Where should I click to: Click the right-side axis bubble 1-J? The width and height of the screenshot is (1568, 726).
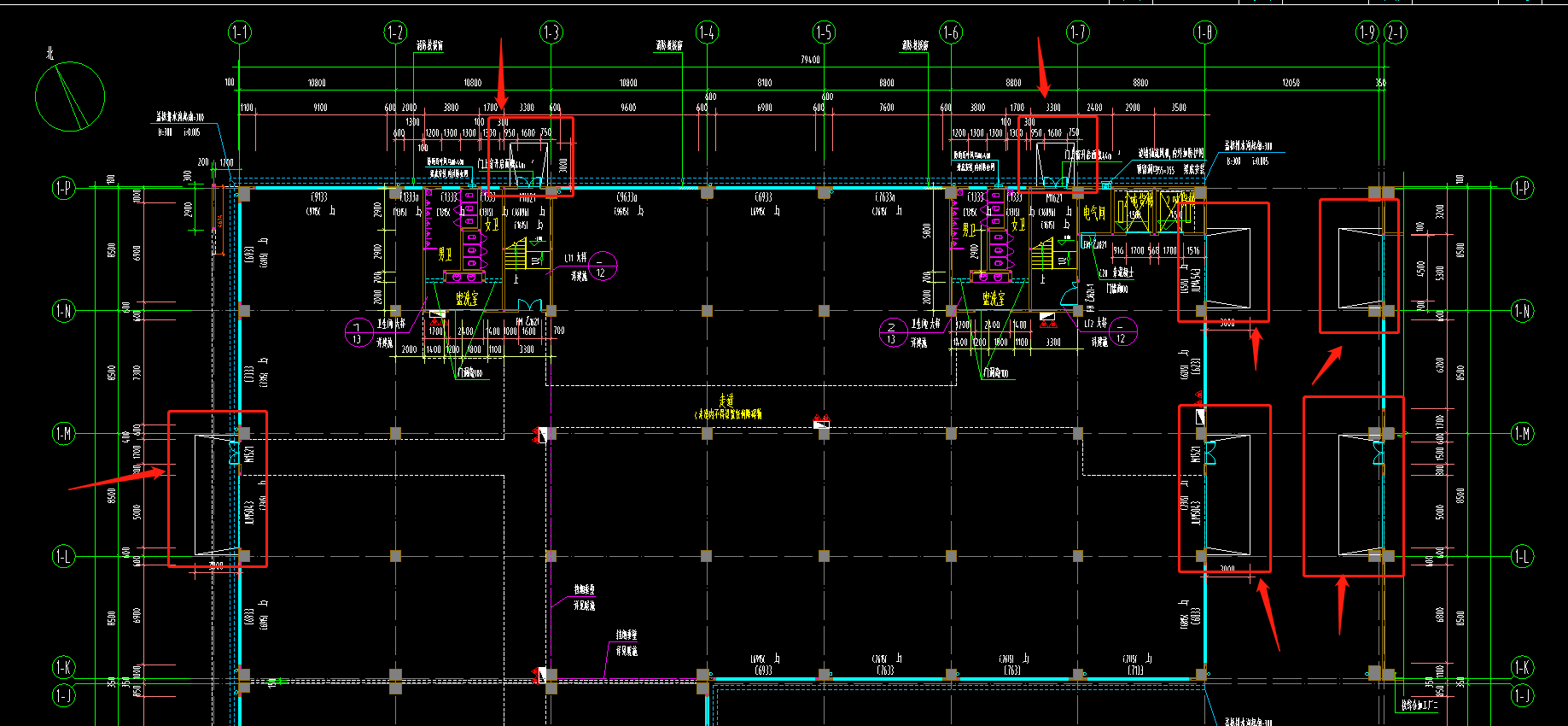1522,694
